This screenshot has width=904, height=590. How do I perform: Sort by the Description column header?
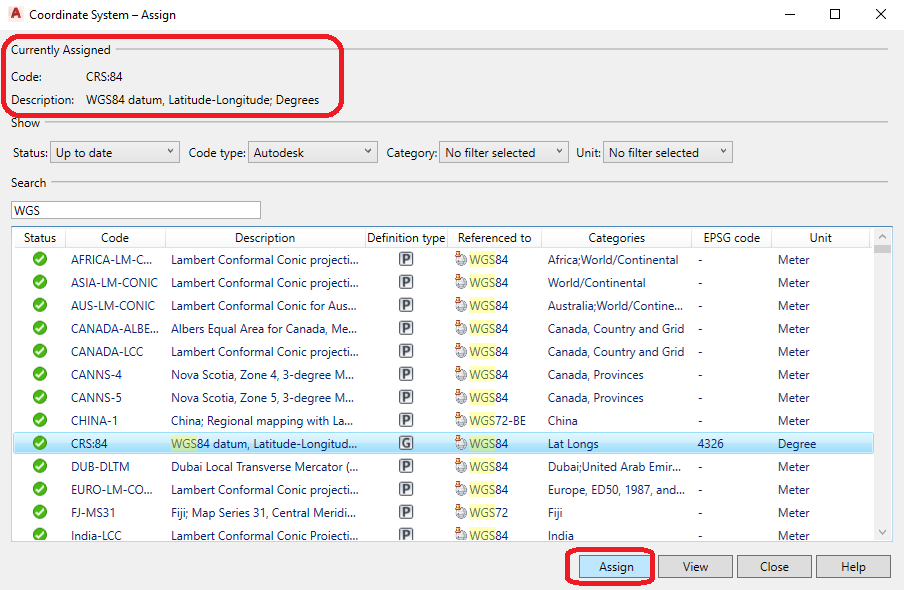(x=265, y=238)
